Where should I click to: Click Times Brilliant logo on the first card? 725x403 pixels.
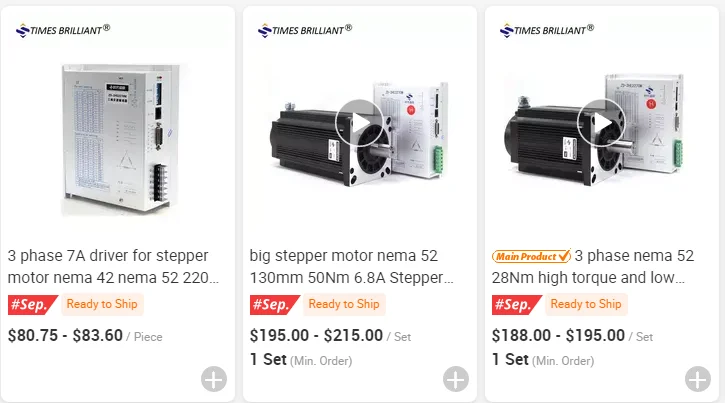[x=63, y=30]
